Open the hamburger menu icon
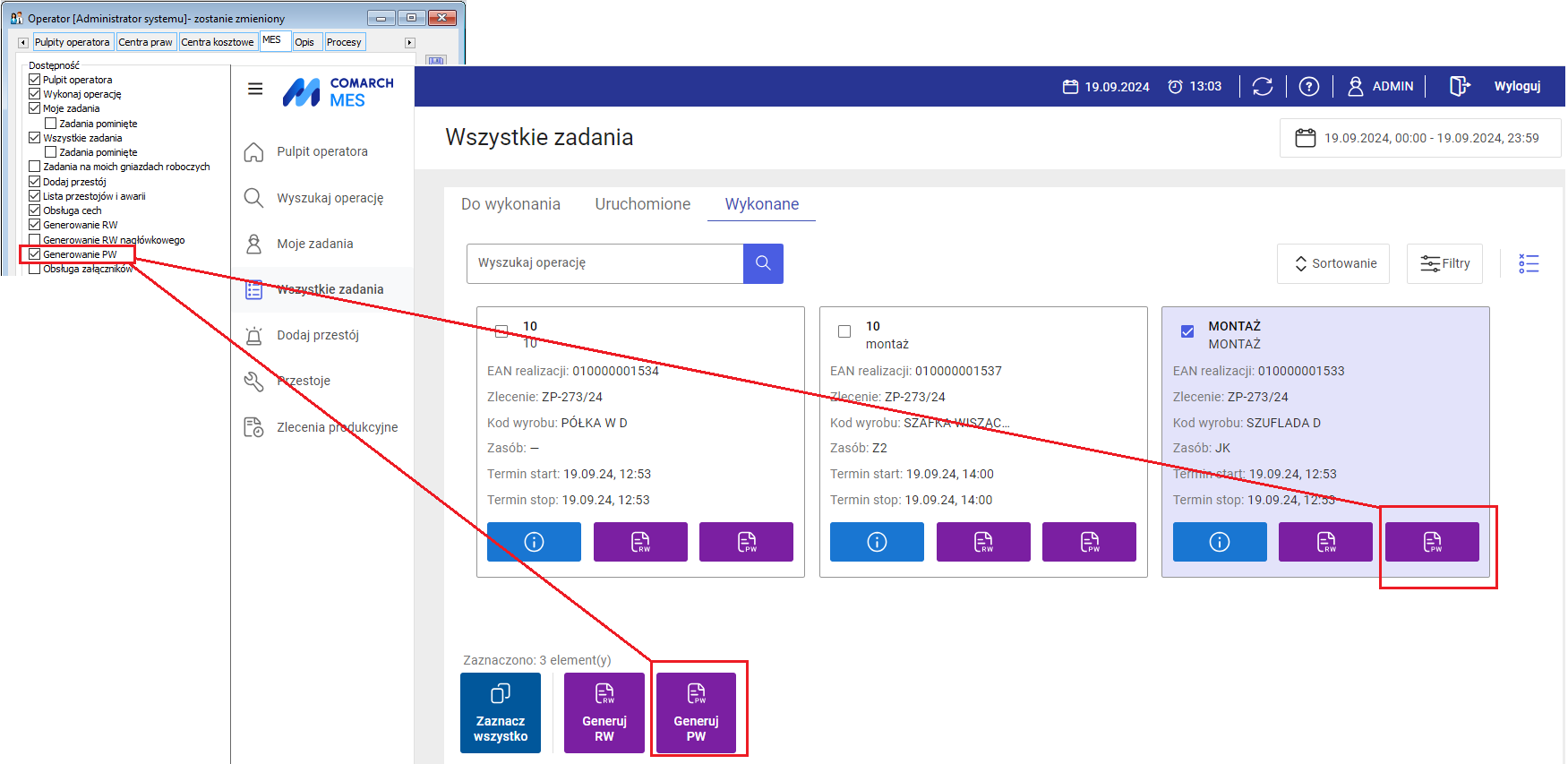Screen dimensions: 1568x764 point(255,89)
